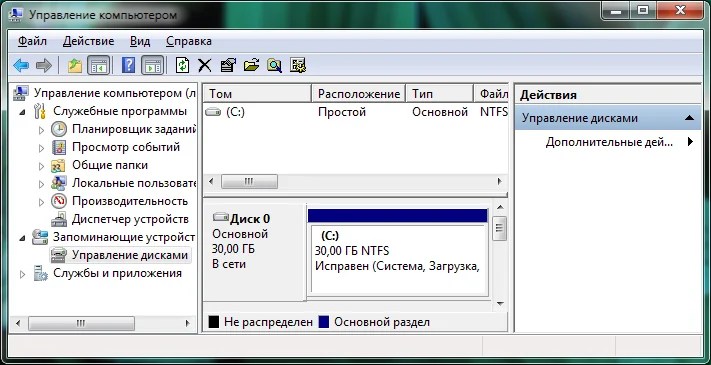Click the Up one level folder icon
Viewport: 711px width, 365px height.
coord(75,66)
